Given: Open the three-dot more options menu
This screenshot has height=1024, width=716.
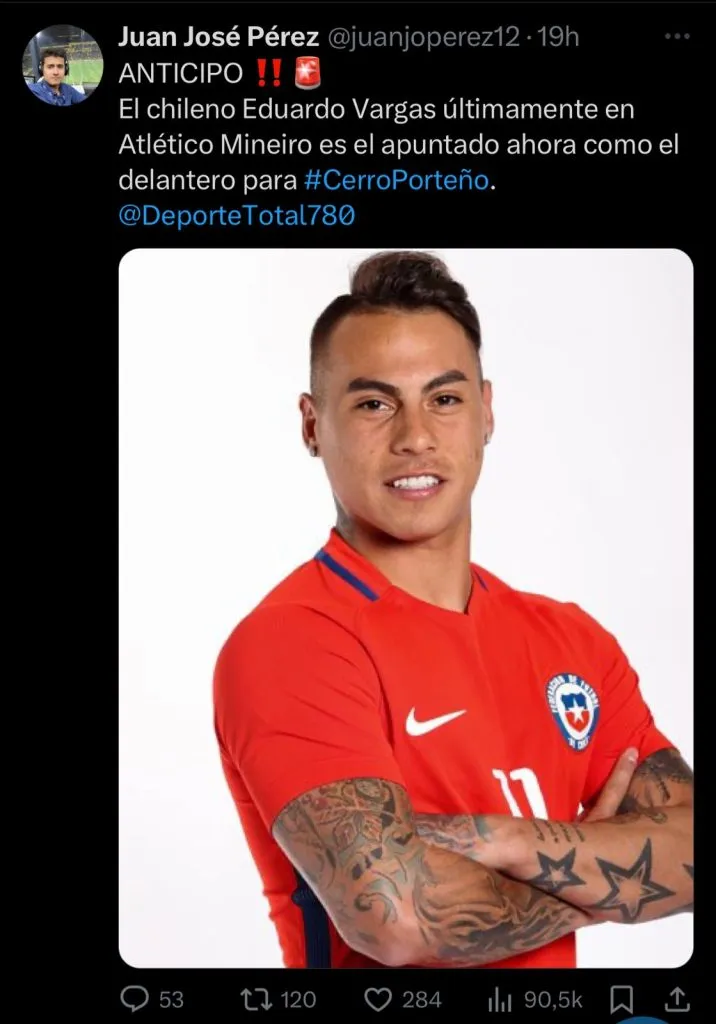Looking at the screenshot, I should click(677, 37).
